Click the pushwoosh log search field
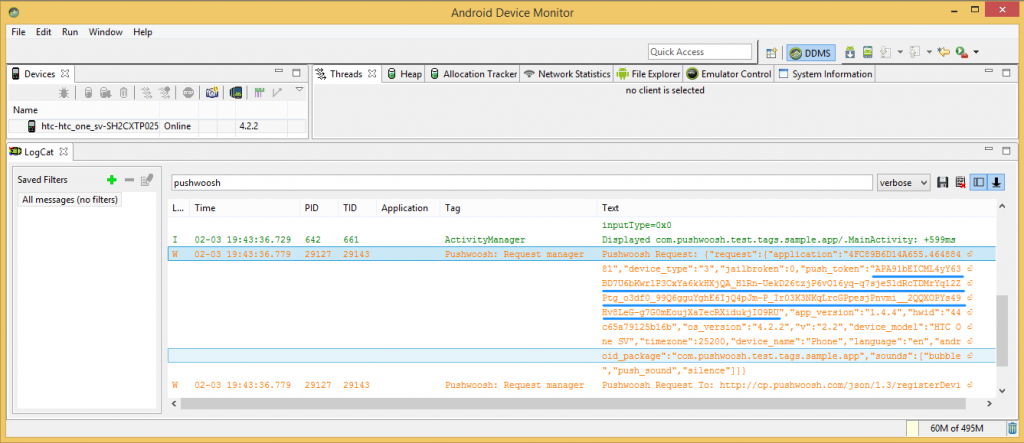Screen dimensions: 1024x443 pyautogui.click(x=520, y=183)
